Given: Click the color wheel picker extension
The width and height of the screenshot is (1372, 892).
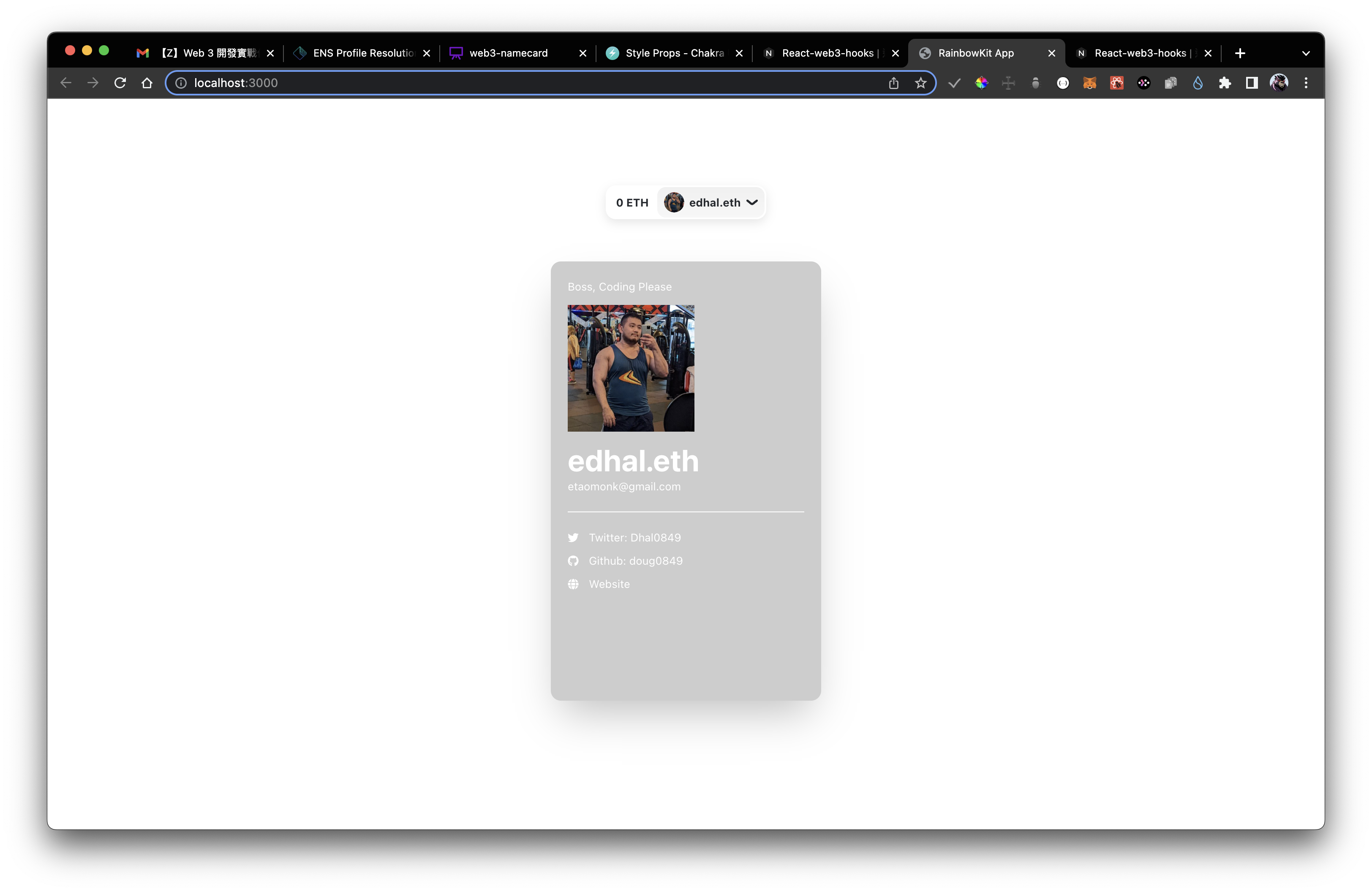Looking at the screenshot, I should pos(981,83).
